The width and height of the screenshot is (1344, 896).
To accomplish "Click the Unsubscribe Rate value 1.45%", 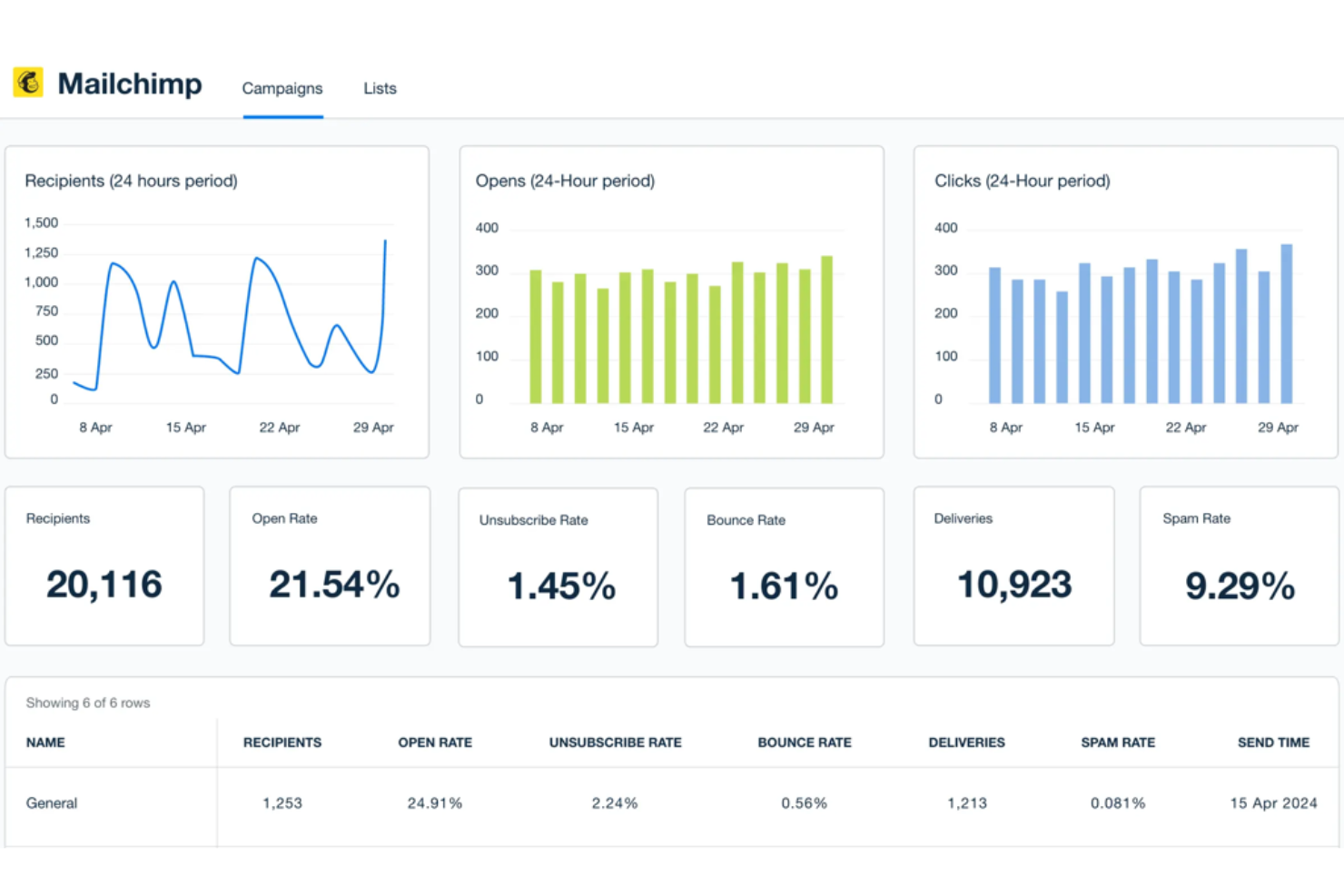I will click(x=561, y=586).
